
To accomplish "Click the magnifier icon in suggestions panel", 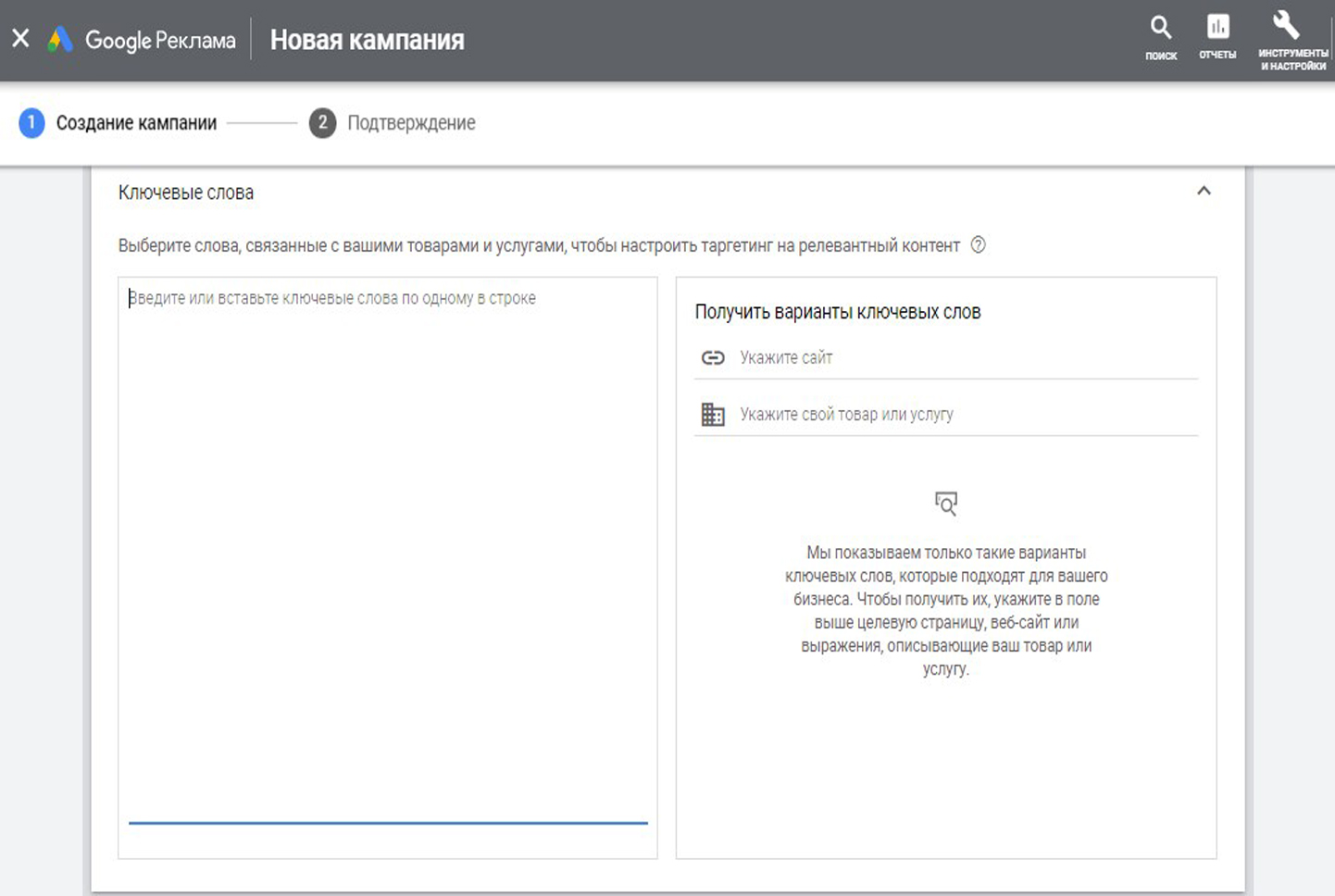I will tap(945, 504).
